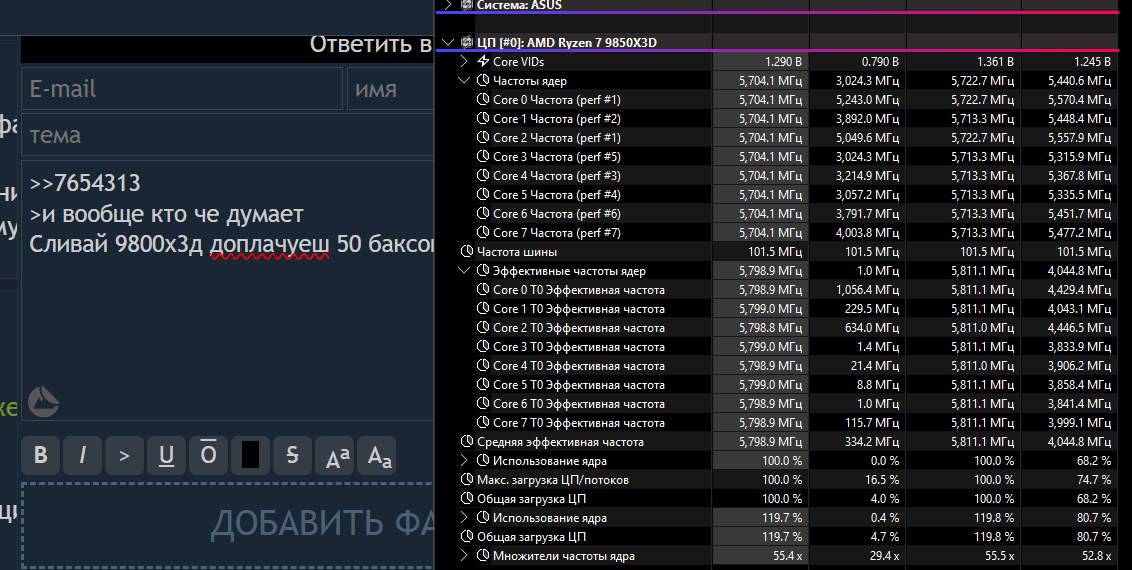Click the clock icon of Общая загрузка ЦП 119.7 %

tap(467, 536)
